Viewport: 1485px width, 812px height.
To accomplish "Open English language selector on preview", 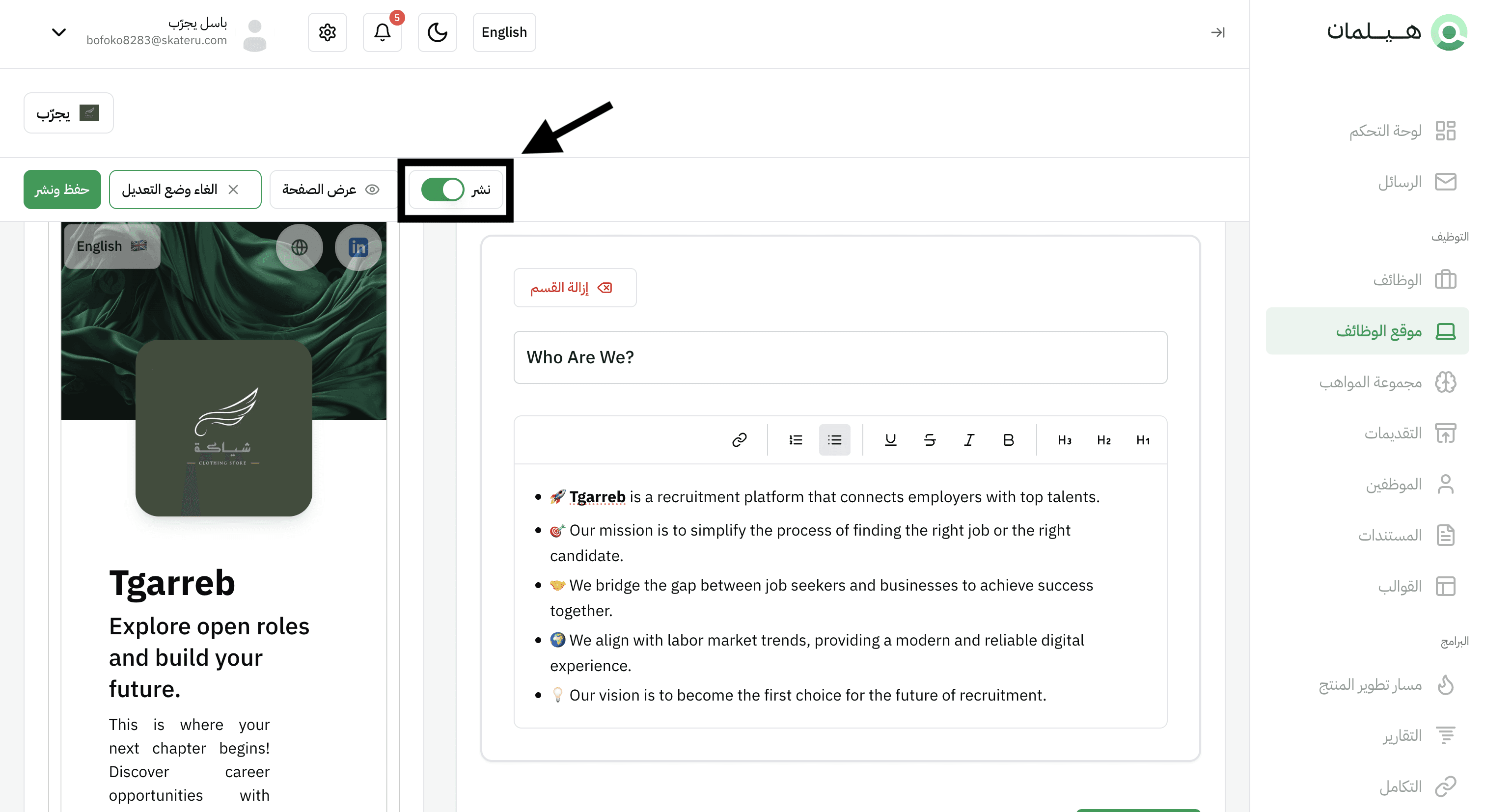I will [x=112, y=246].
